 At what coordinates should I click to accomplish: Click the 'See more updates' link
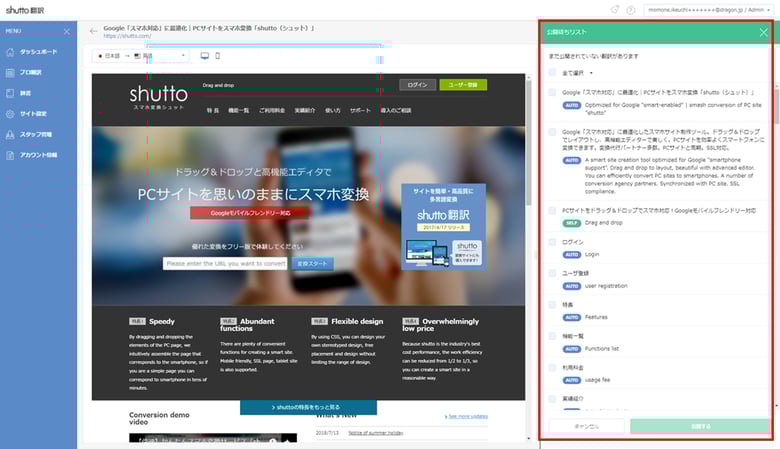point(466,416)
